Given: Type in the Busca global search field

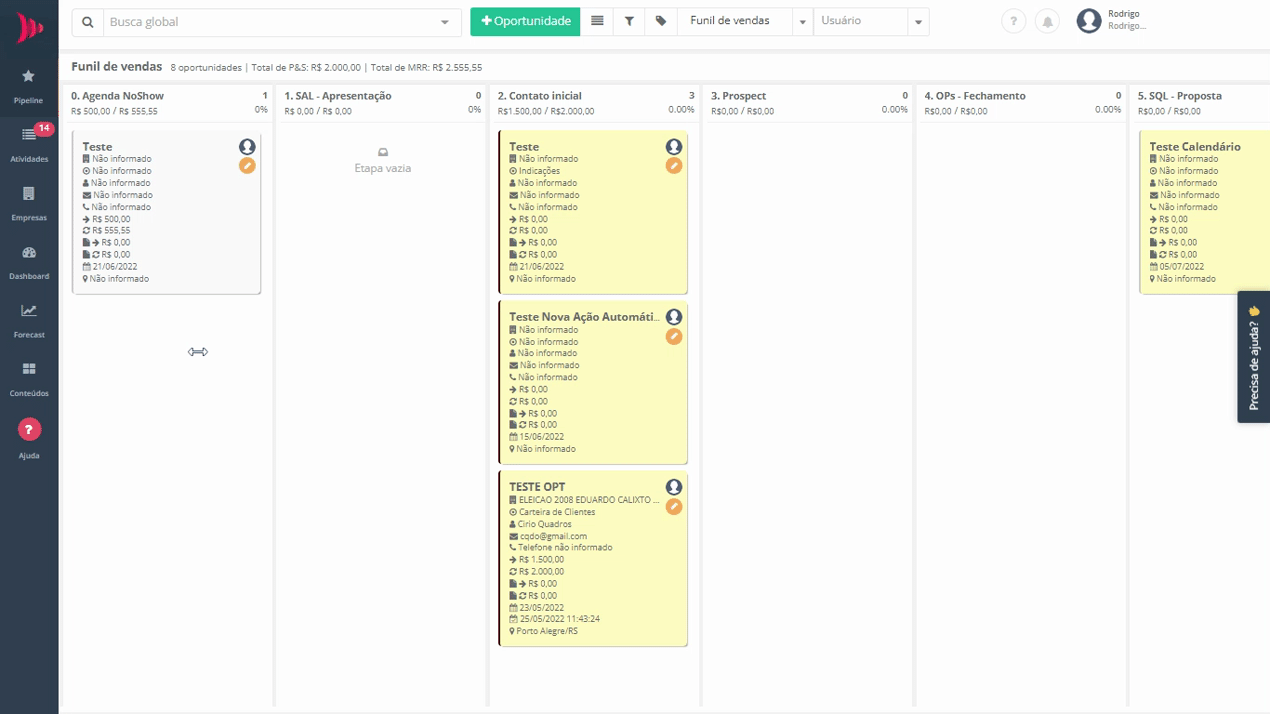Looking at the screenshot, I should pyautogui.click(x=270, y=22).
